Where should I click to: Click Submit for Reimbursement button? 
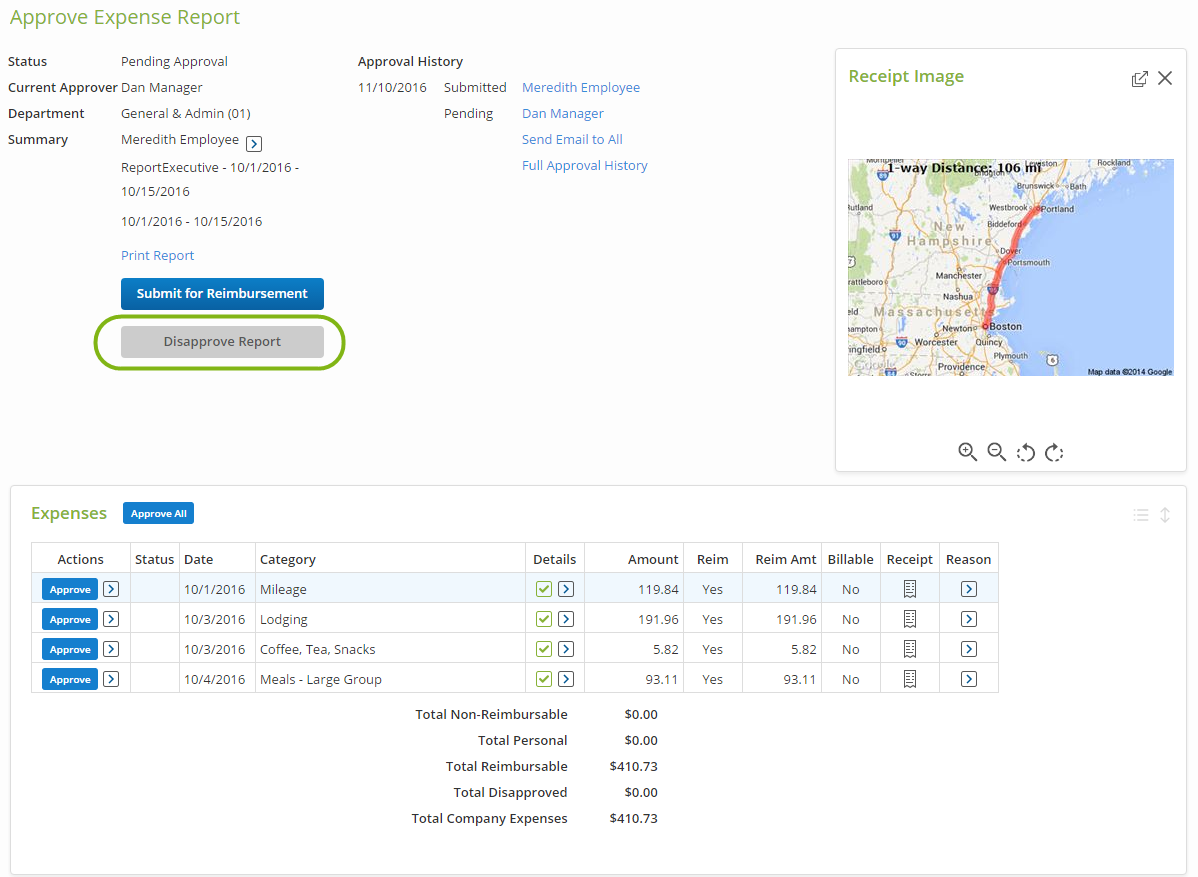222,293
